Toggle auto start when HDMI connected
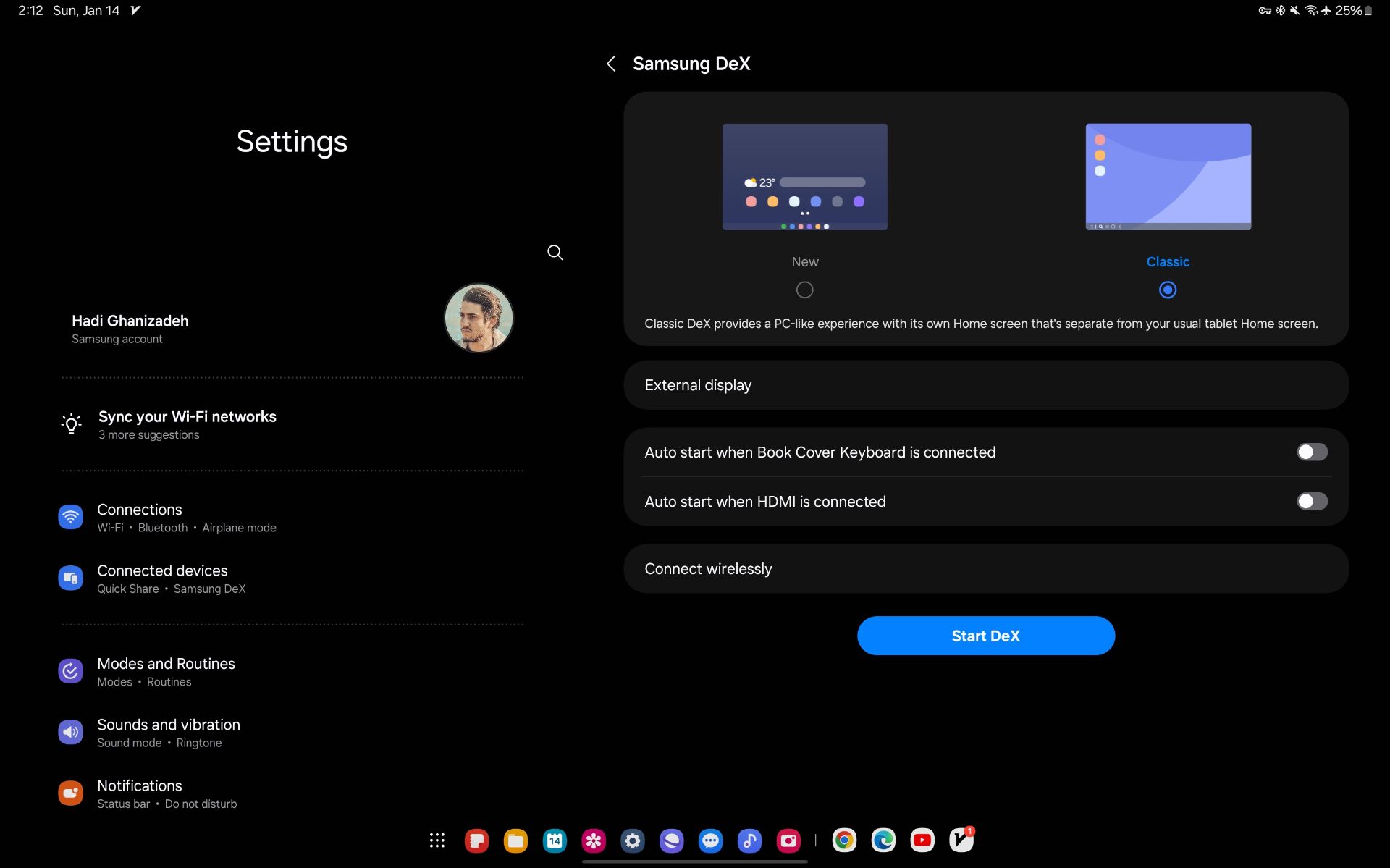 [x=1311, y=501]
